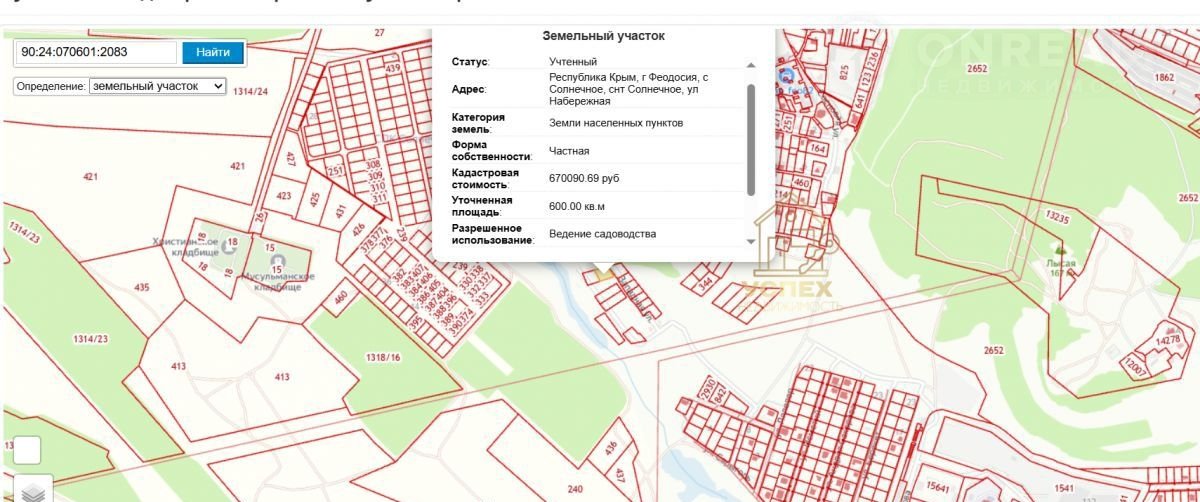Click the info popup scroll-up arrow
This screenshot has width=1200, height=502.
751,65
